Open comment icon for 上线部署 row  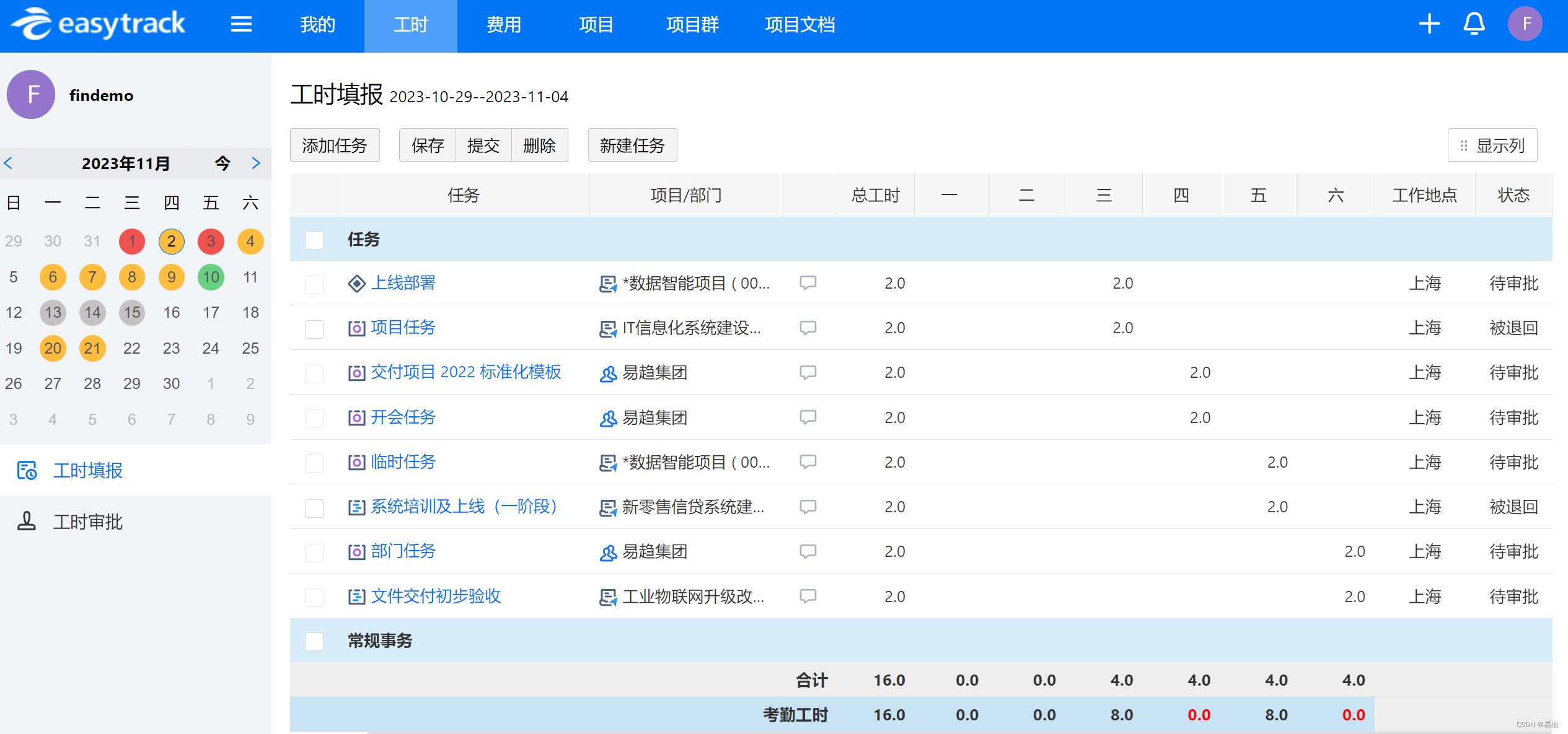[x=808, y=283]
